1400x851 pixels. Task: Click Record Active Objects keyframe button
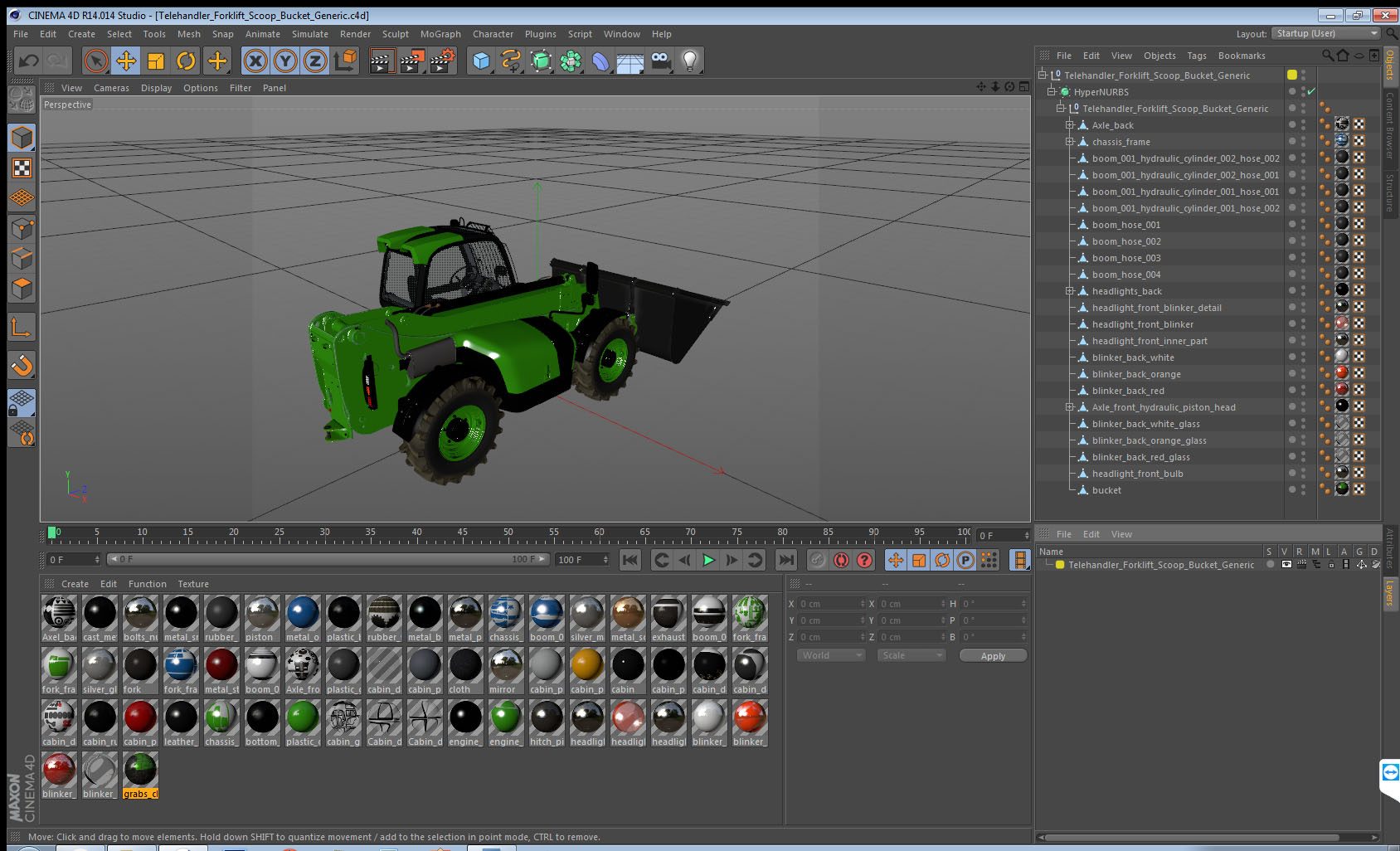pos(818,560)
